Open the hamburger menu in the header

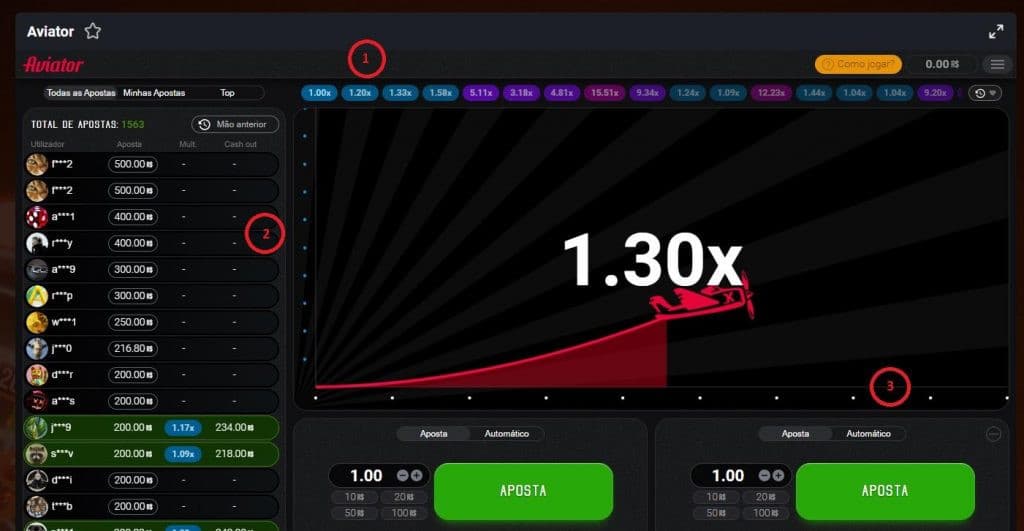click(x=997, y=64)
